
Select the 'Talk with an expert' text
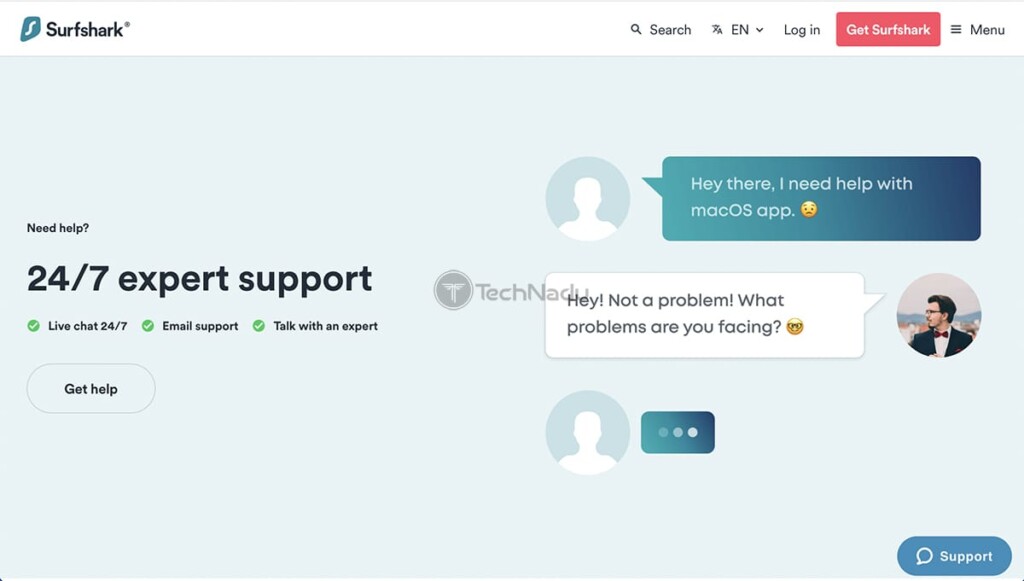pos(325,326)
